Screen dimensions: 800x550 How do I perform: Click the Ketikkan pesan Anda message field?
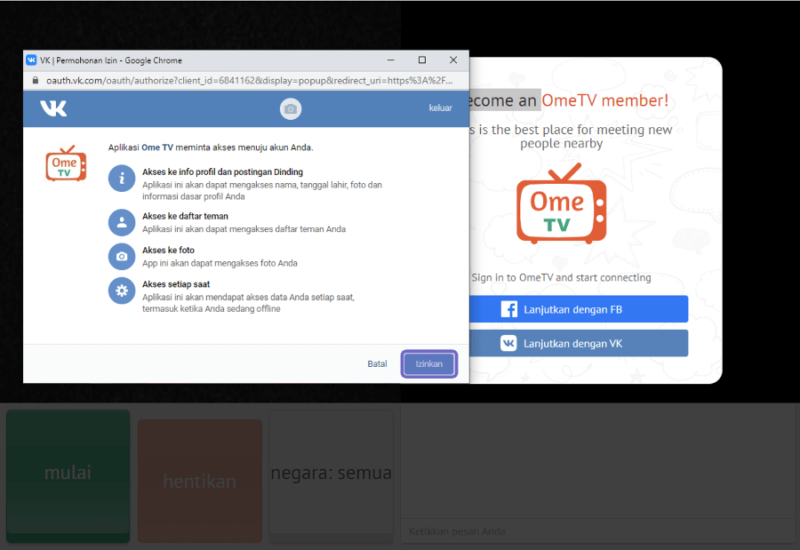click(x=598, y=531)
